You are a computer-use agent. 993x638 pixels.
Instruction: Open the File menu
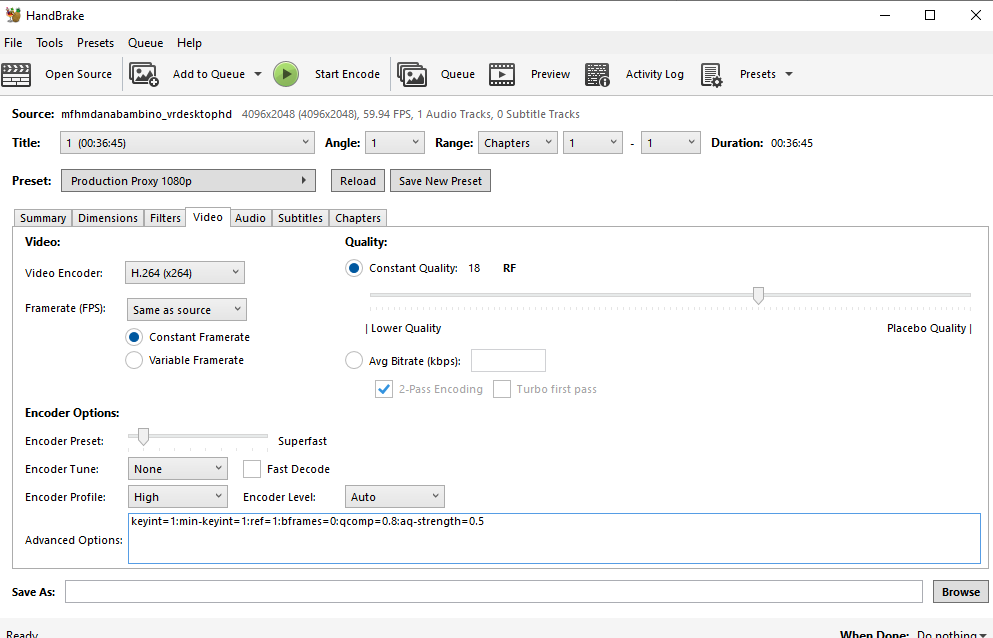coord(13,42)
